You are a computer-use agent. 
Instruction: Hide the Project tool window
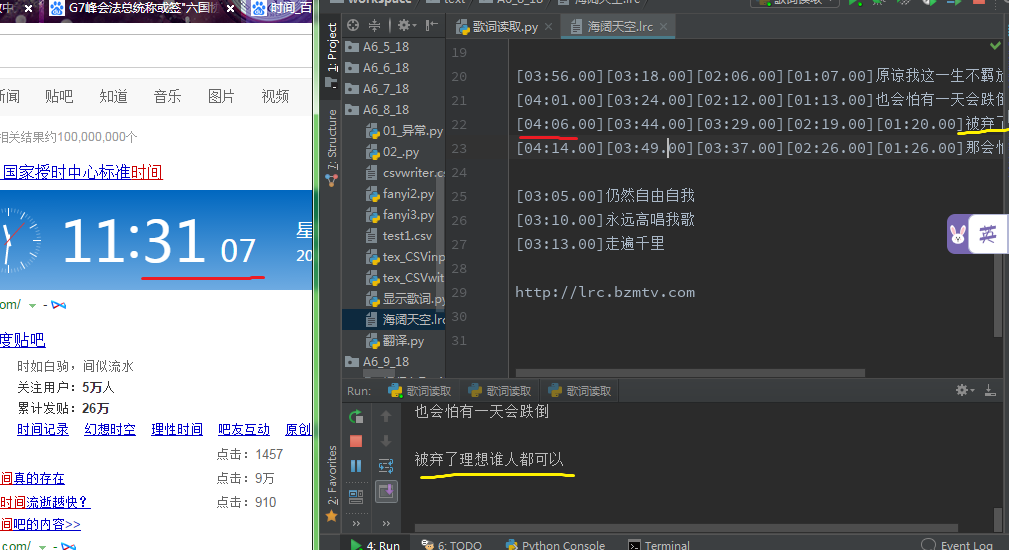click(x=431, y=25)
